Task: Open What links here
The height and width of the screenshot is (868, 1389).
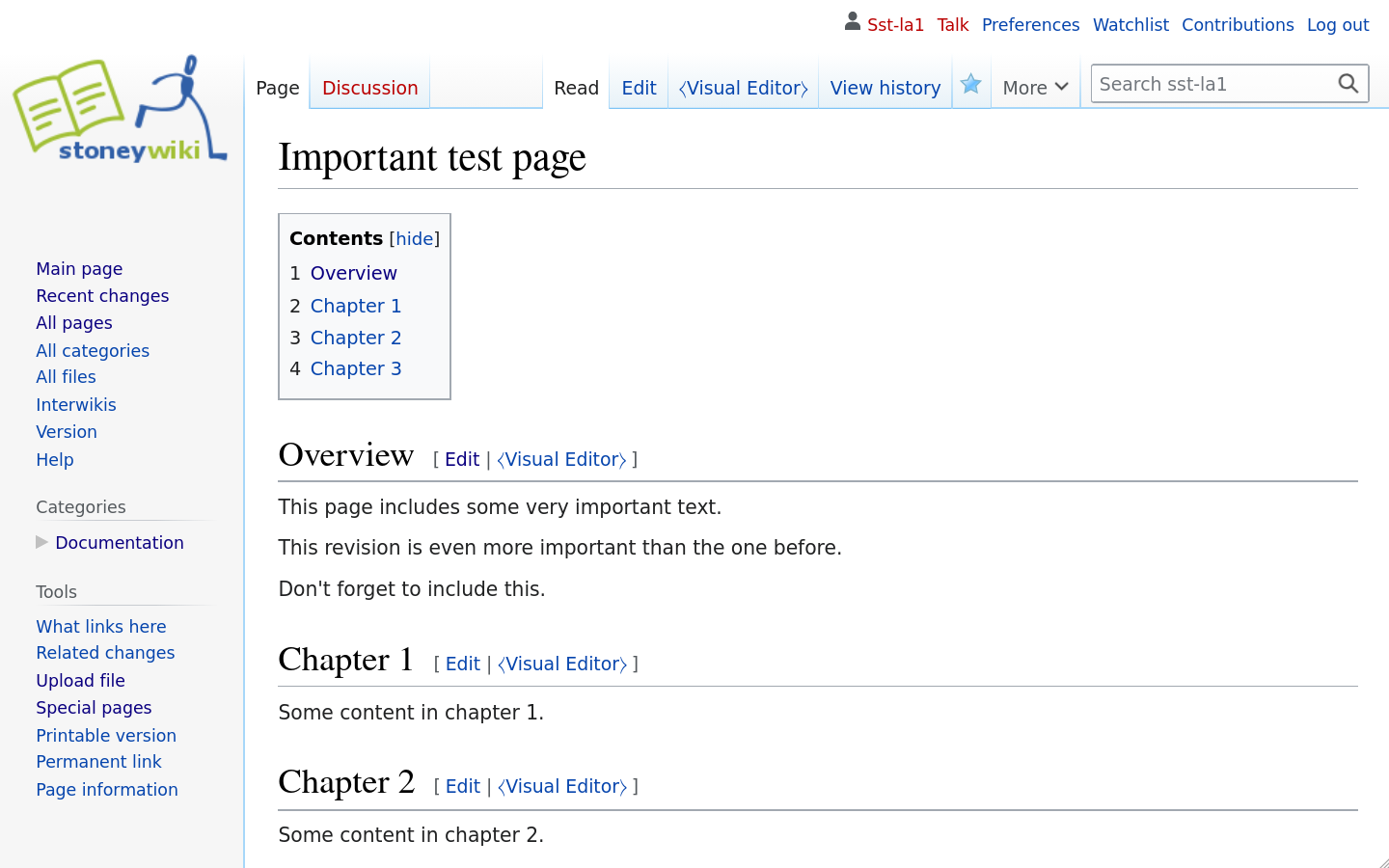Action: (x=101, y=627)
